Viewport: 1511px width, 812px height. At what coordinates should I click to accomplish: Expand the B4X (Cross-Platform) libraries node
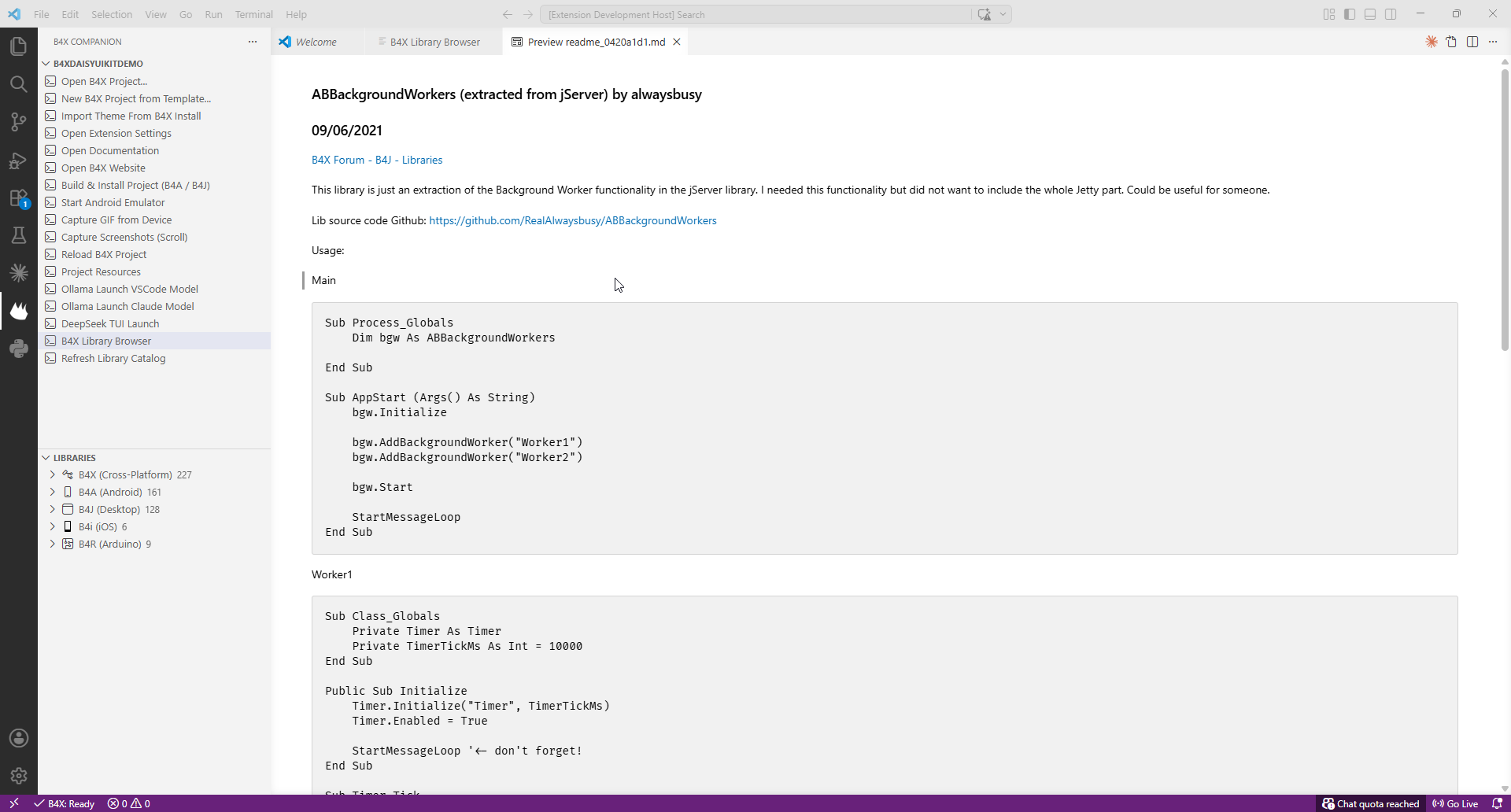click(53, 474)
